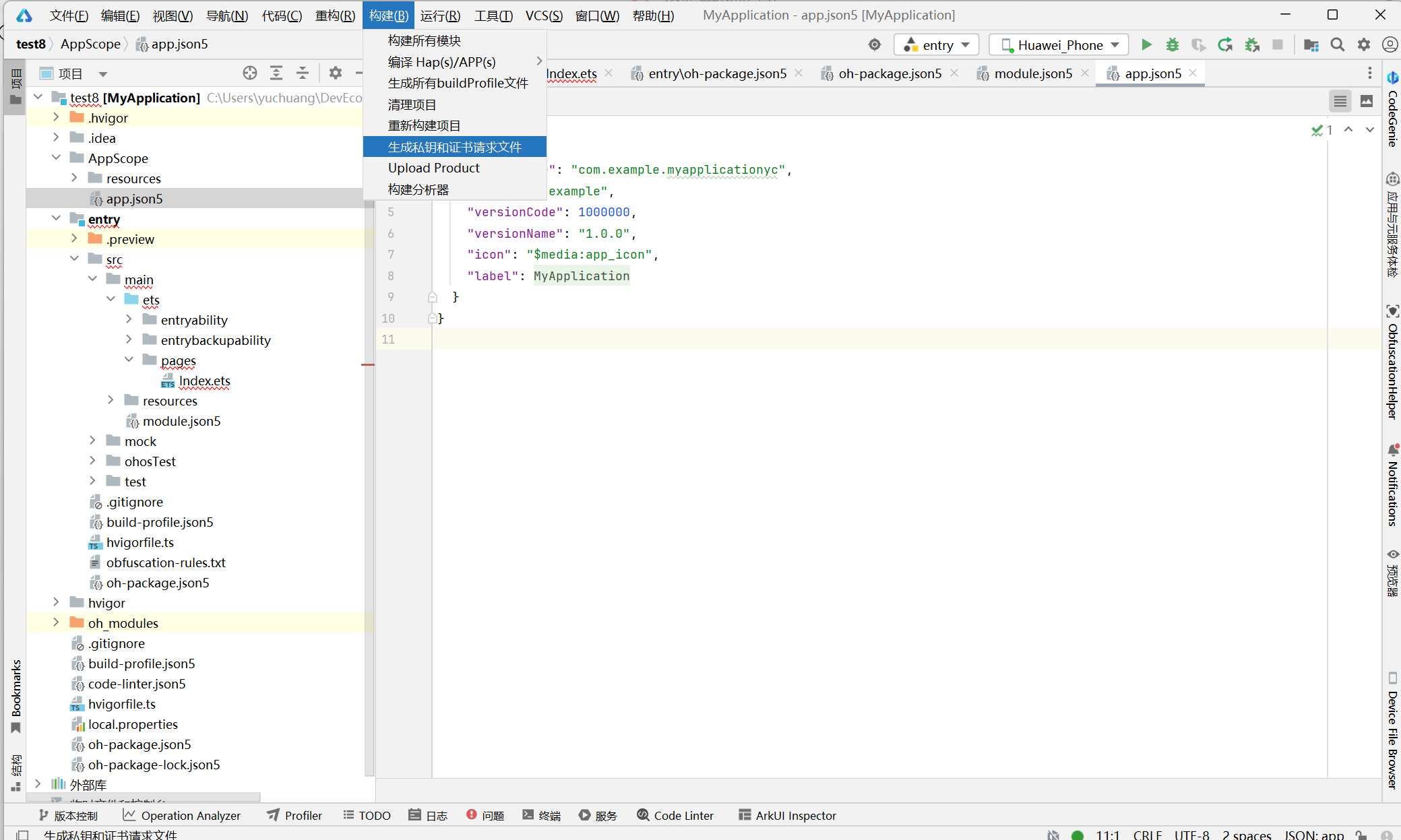Open the Huawei_Phone device selector
Viewport: 1401px width, 840px height.
pyautogui.click(x=1058, y=44)
